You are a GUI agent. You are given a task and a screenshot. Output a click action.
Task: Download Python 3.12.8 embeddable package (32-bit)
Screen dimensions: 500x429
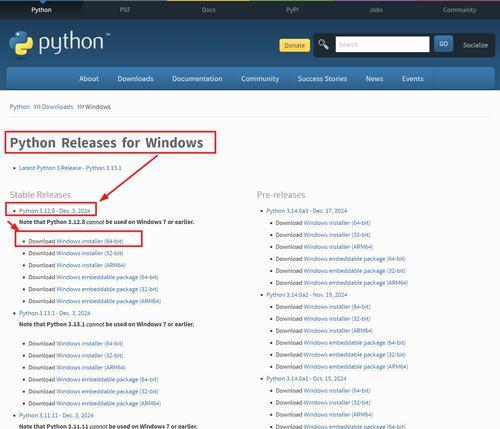point(107,289)
